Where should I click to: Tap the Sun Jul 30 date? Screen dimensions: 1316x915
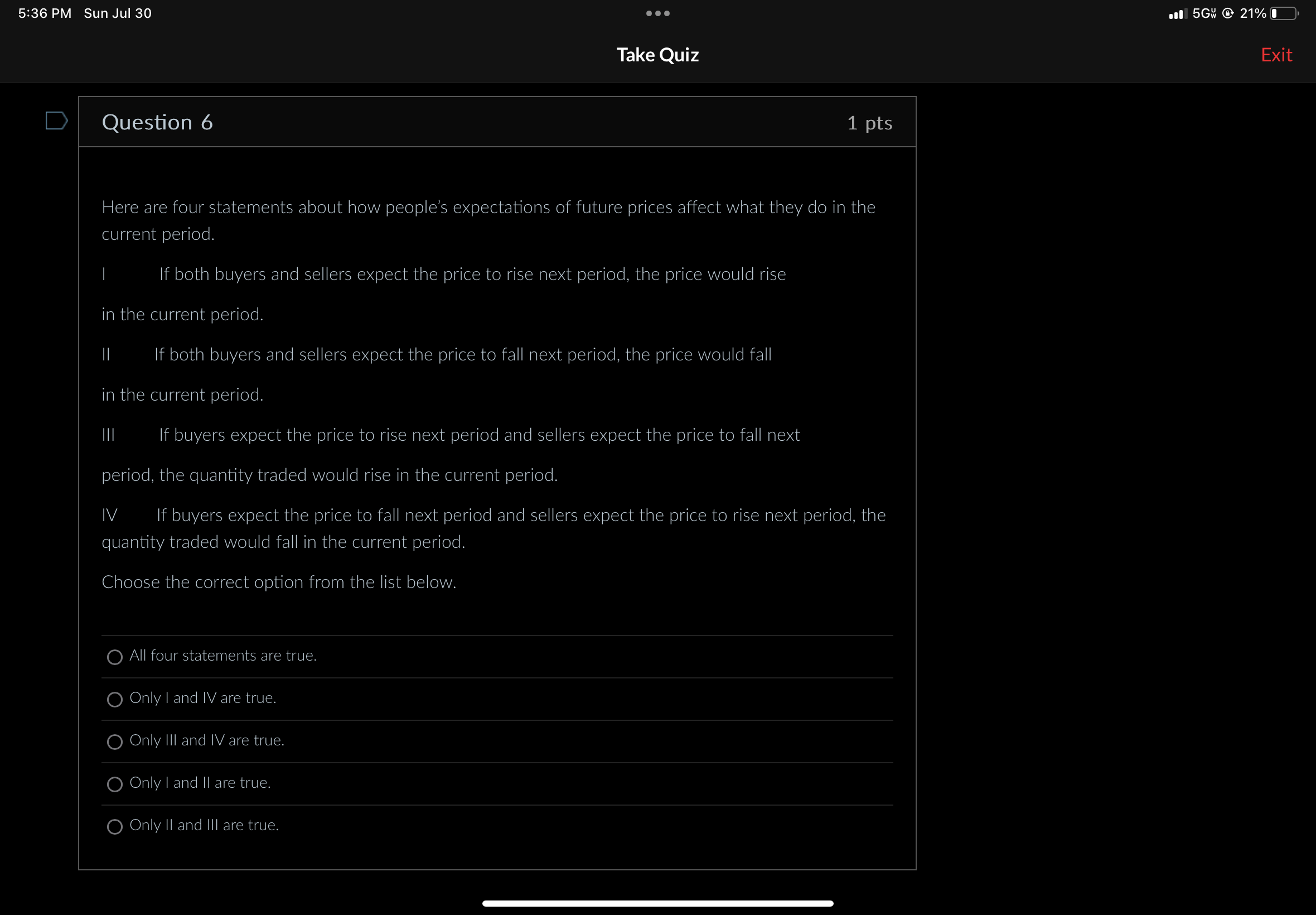point(118,13)
